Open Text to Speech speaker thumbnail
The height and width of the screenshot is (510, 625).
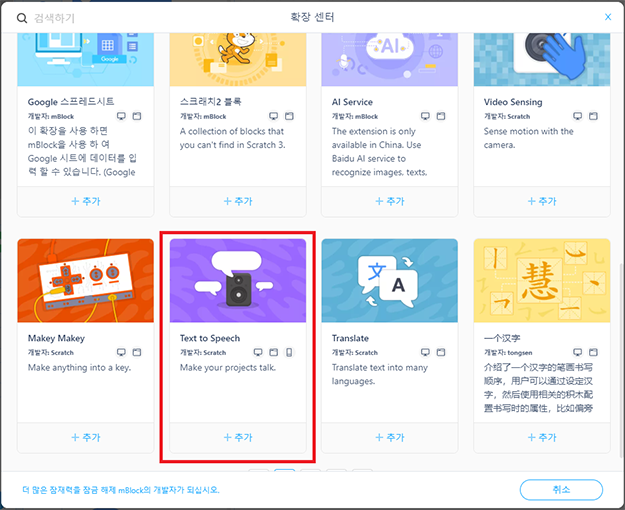coord(238,281)
